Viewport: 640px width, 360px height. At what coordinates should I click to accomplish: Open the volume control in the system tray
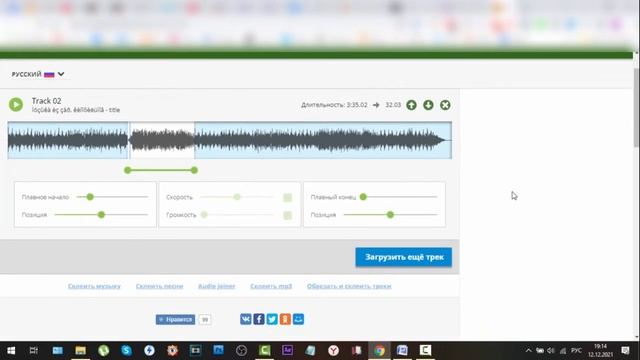pos(551,351)
